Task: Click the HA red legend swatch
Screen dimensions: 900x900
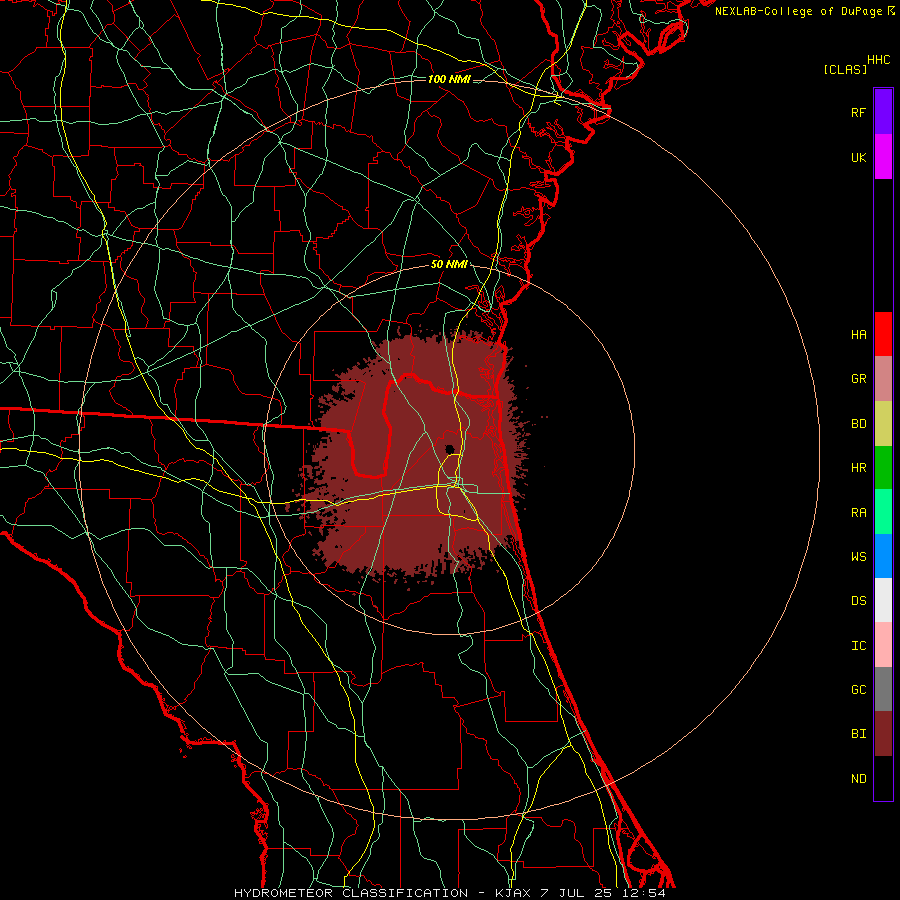Action: click(883, 334)
